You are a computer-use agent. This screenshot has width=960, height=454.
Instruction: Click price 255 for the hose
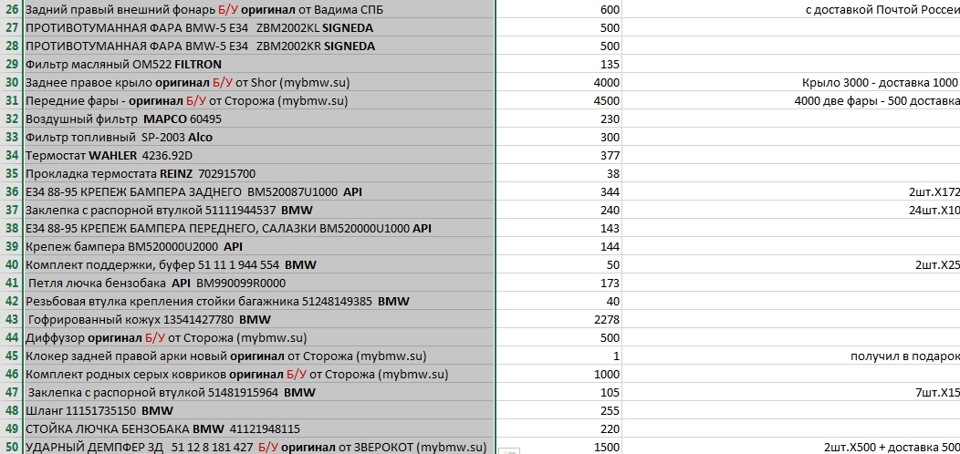[559, 411]
